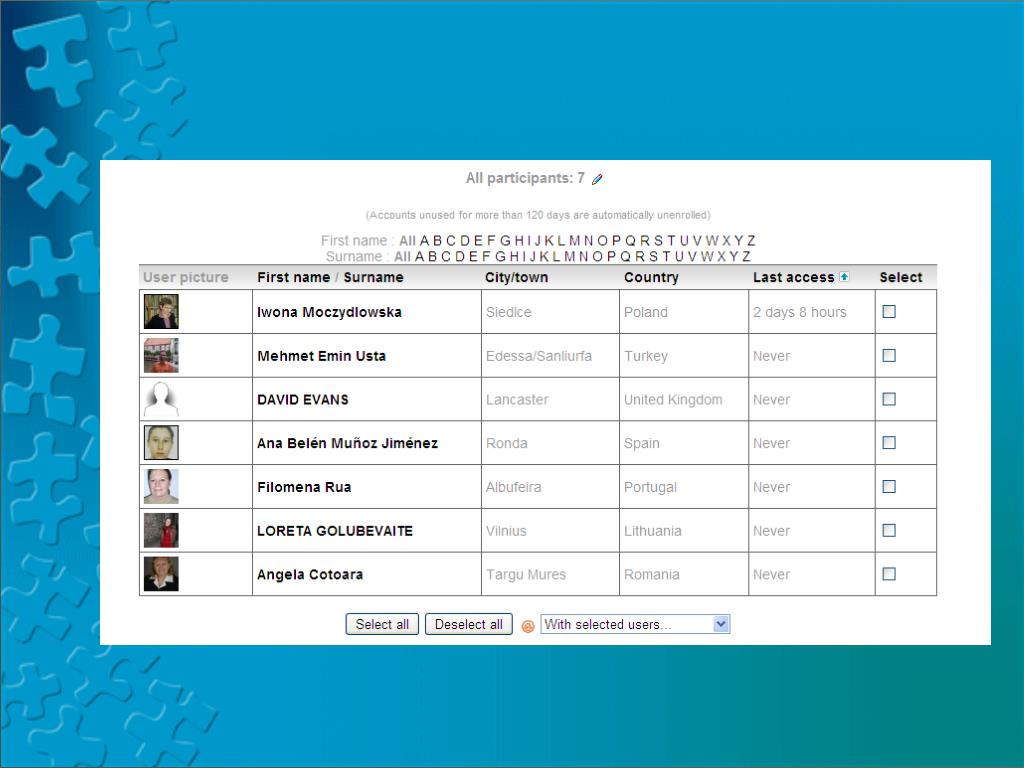Sort by Last access column header
Screen dimensions: 1024x768
tap(793, 277)
